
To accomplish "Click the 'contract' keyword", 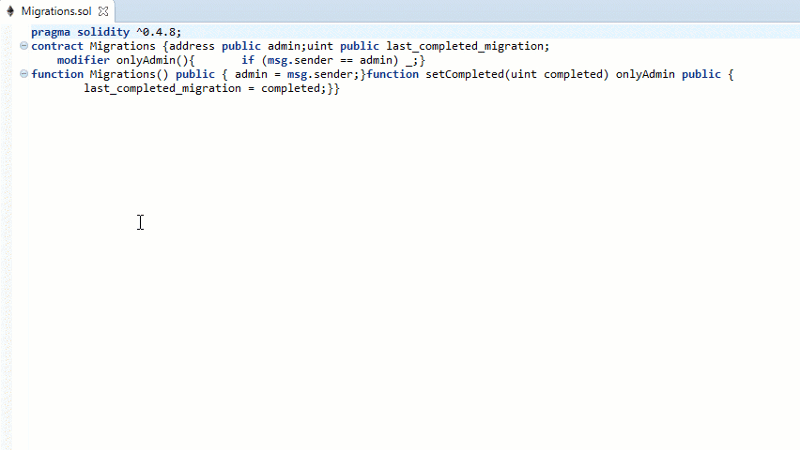I will [x=57, y=46].
